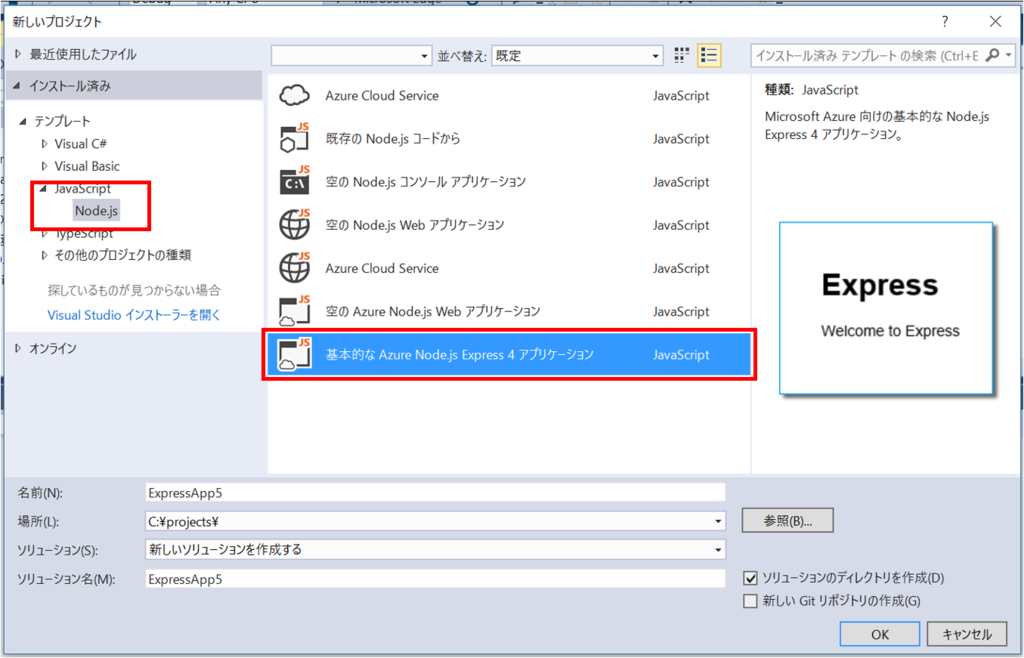Toggle ソリューションのディレクトリを作成 checkbox
This screenshot has width=1024, height=658.
pyautogui.click(x=750, y=578)
